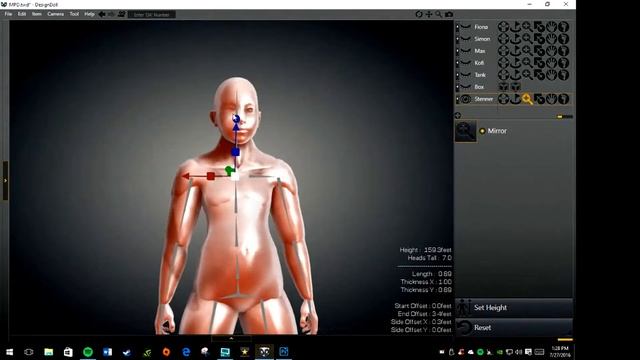Select the head tag for Simon
Image resolution: width=640 pixels, height=360 pixels.
pyautogui.click(x=563, y=39)
